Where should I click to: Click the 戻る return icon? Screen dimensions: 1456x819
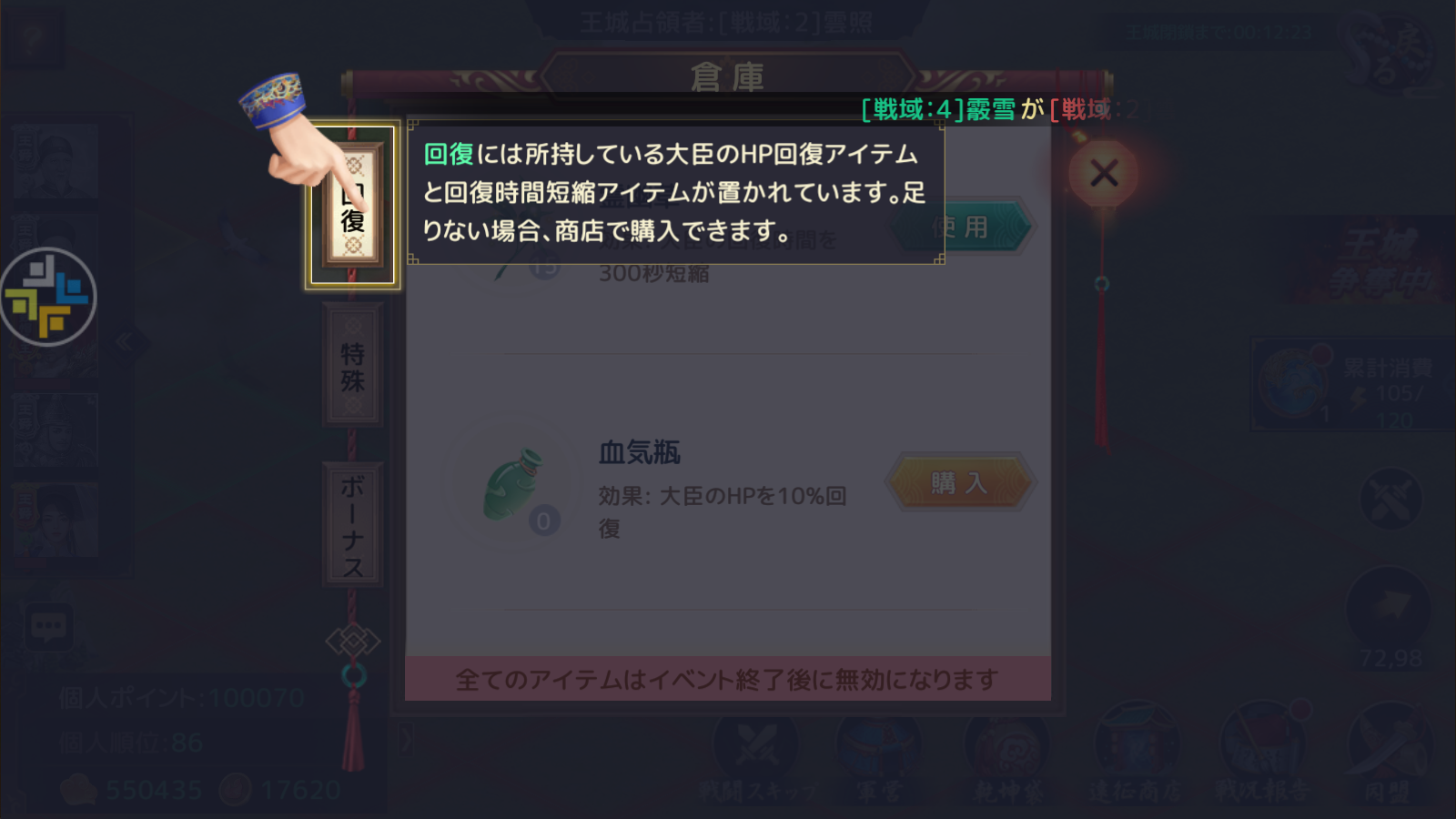1390,56
